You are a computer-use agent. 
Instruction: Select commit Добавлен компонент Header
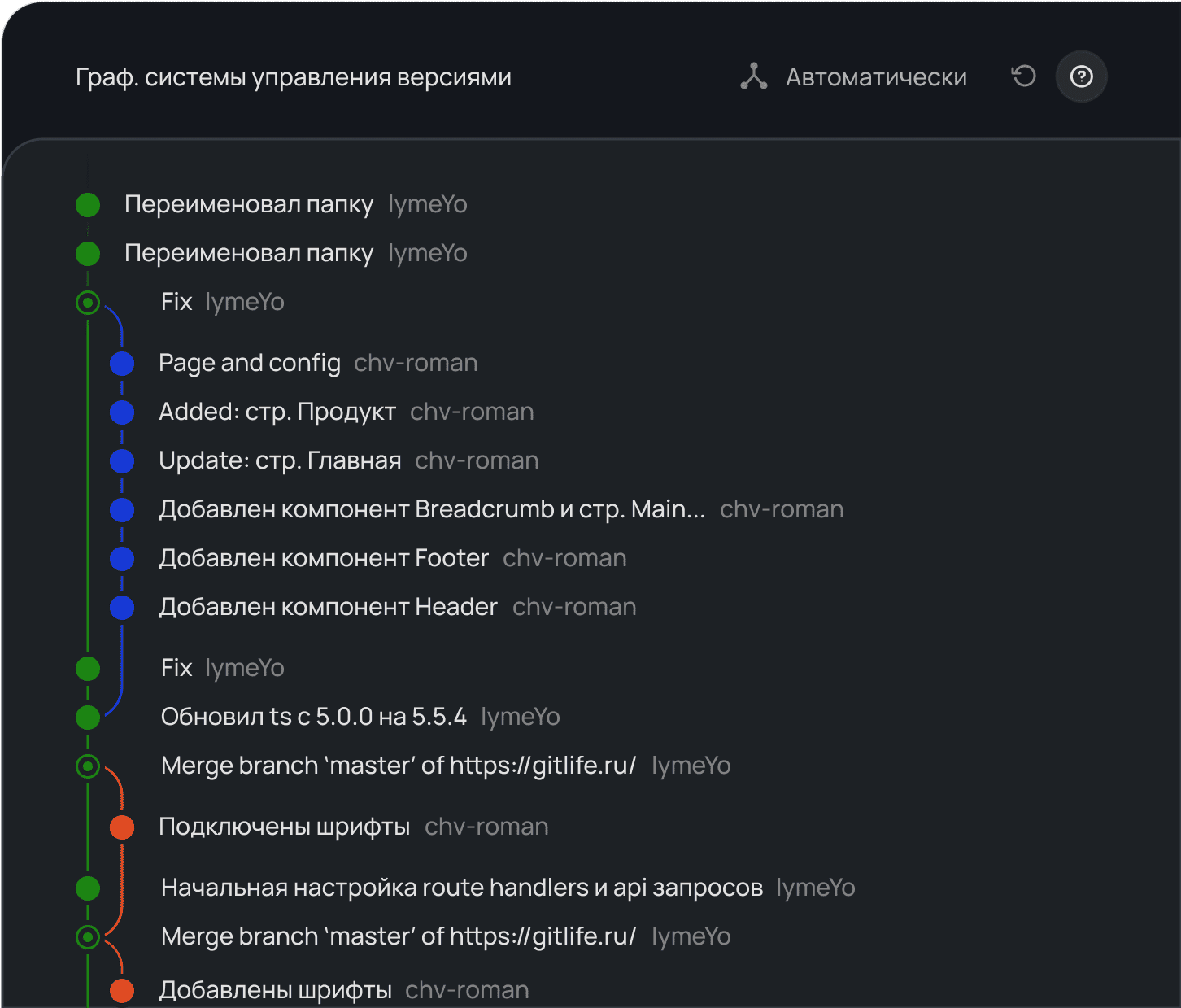click(328, 607)
